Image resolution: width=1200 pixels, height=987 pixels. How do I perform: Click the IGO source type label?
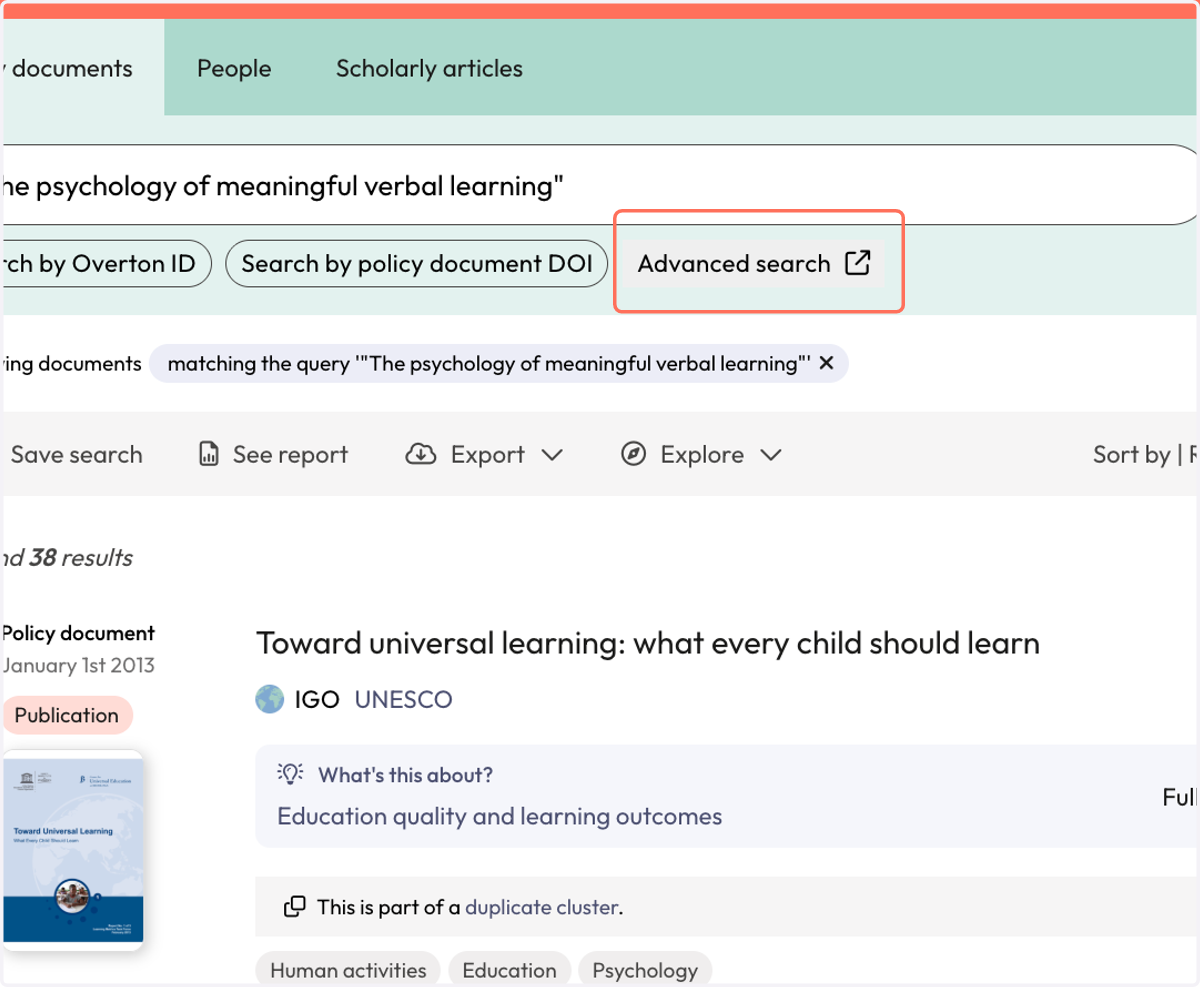pyautogui.click(x=317, y=699)
